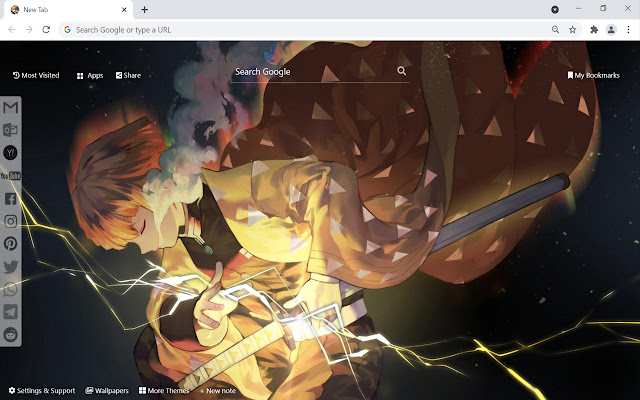This screenshot has width=640, height=400.
Task: Open Settings & Support
Action: [42, 391]
